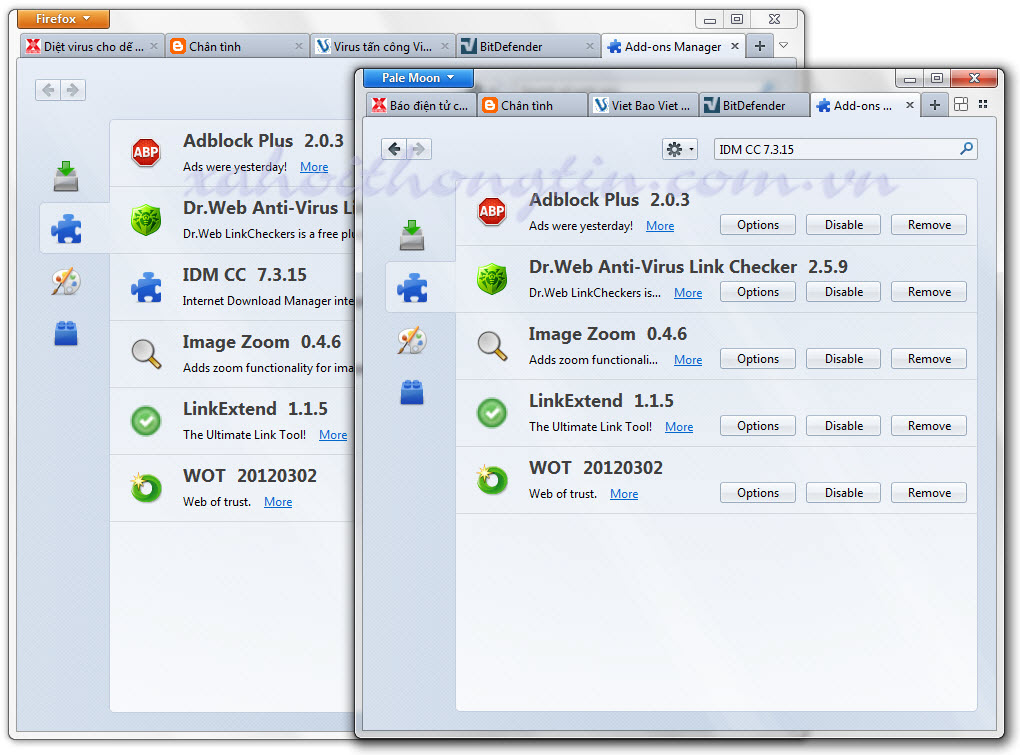Disable LinkExtend in Pale Moon
1020x755 pixels.
click(843, 426)
